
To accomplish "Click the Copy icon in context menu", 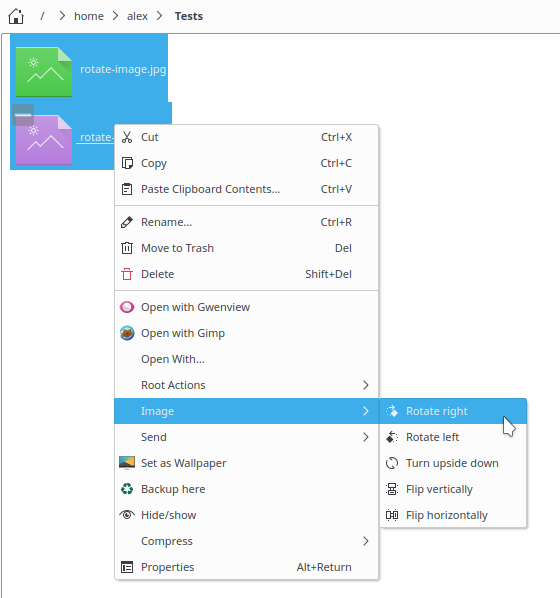I will [x=127, y=163].
